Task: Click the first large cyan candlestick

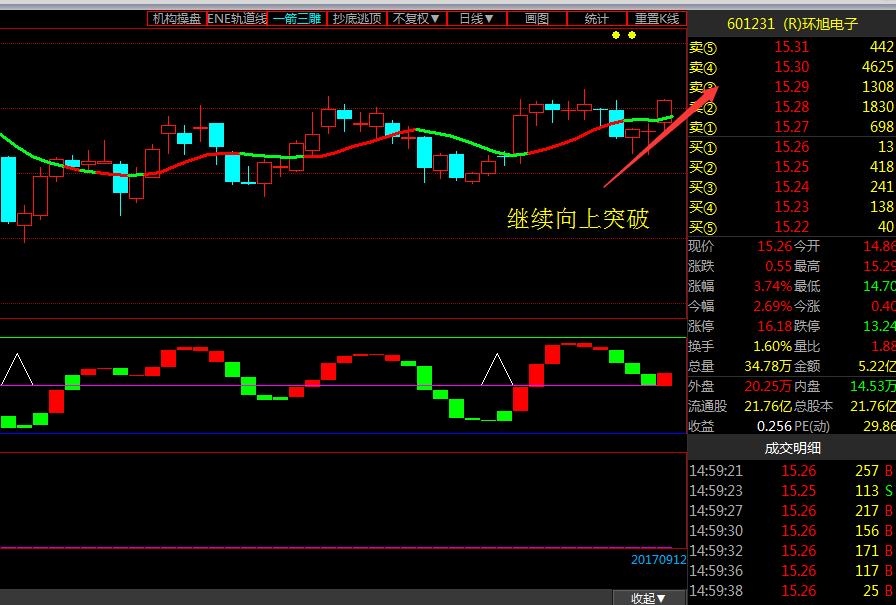Action: (9, 189)
